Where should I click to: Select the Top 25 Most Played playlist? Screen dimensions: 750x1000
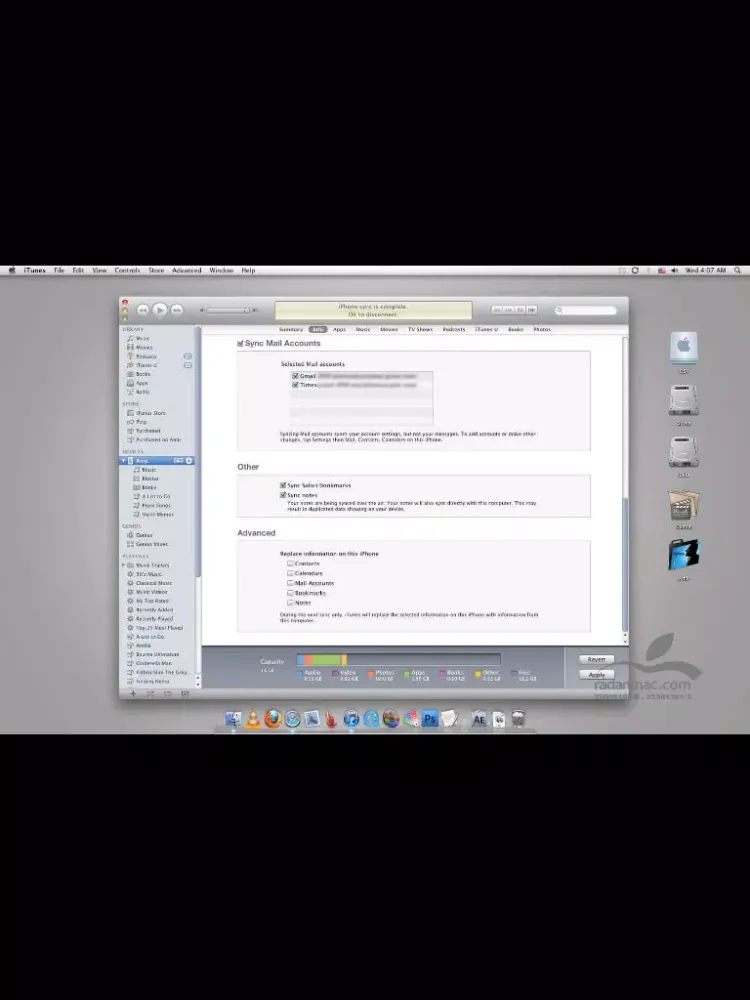pyautogui.click(x=155, y=628)
